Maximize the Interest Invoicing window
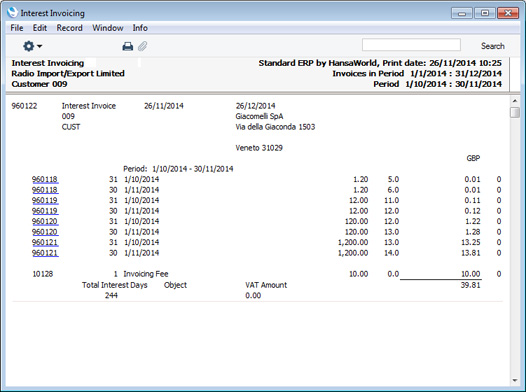Image resolution: width=526 pixels, height=392 pixels. pyautogui.click(x=485, y=13)
